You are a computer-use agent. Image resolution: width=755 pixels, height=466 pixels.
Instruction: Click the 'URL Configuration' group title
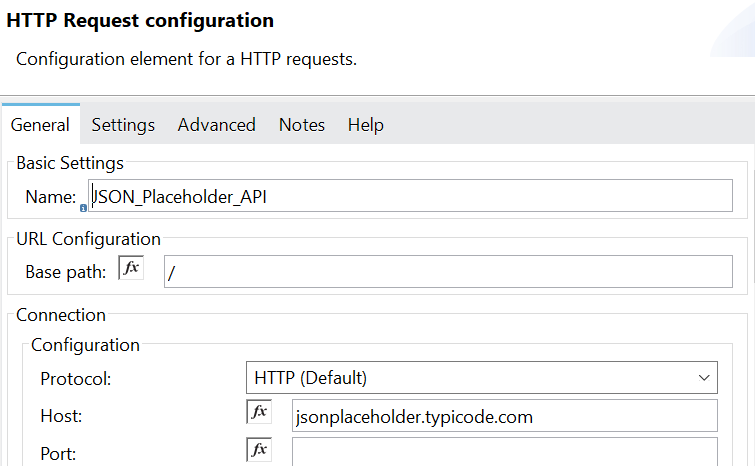pos(88,239)
